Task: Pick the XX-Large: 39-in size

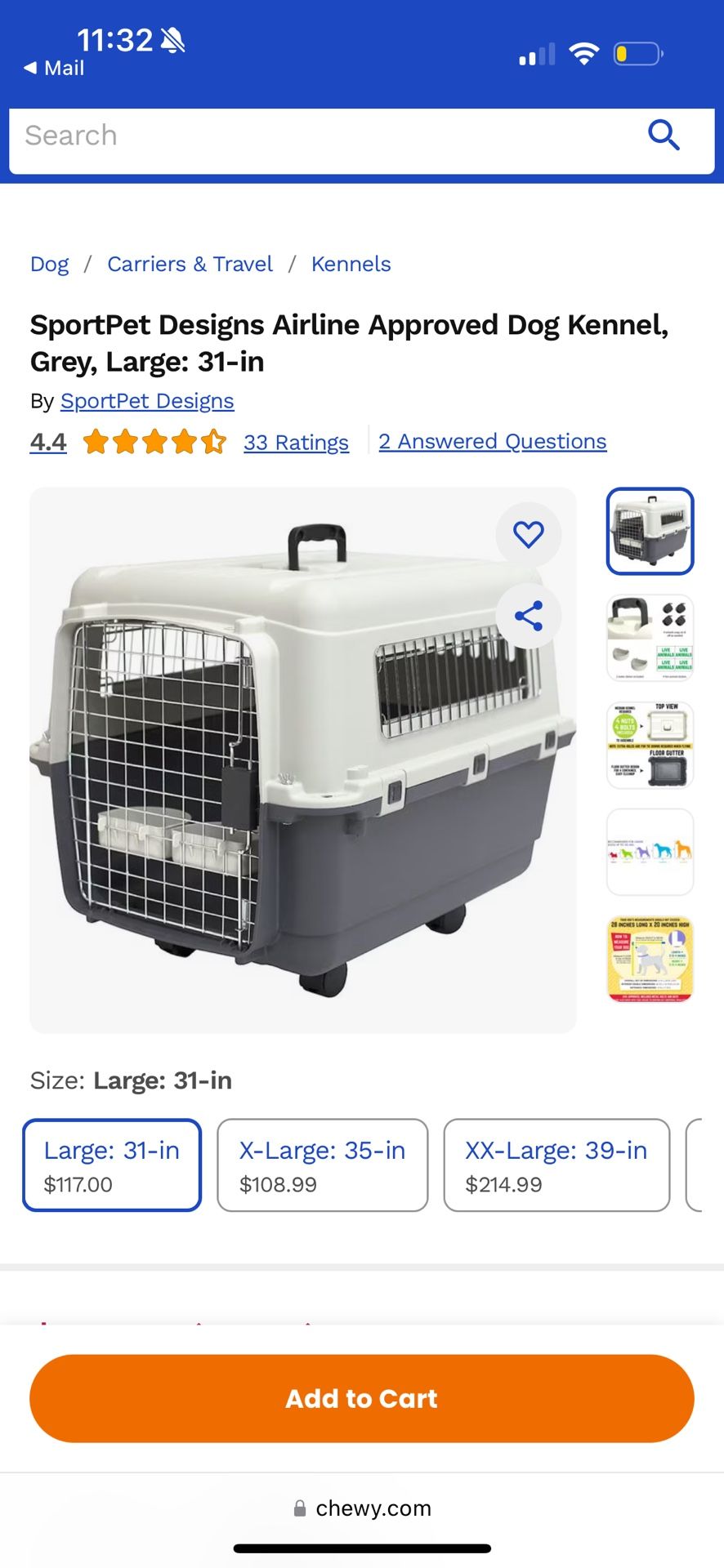Action: (x=556, y=1165)
